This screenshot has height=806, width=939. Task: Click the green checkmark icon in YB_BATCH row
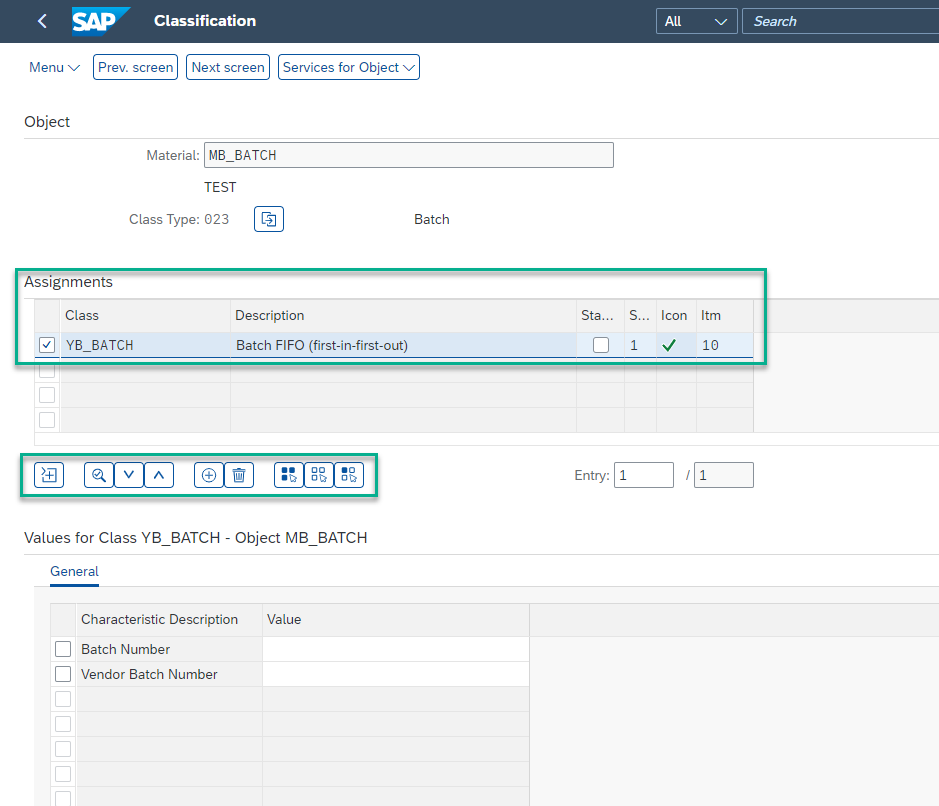[669, 346]
